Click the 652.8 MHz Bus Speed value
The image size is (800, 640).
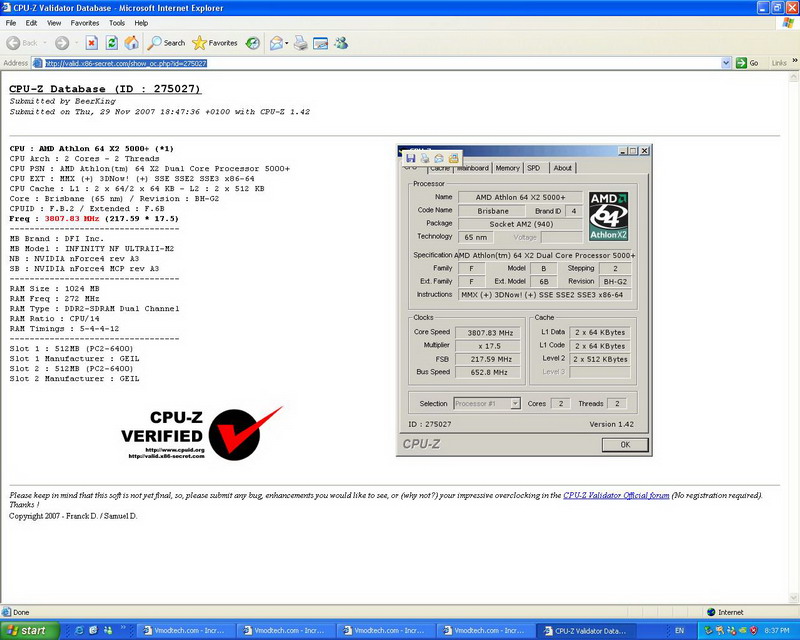[x=490, y=373]
